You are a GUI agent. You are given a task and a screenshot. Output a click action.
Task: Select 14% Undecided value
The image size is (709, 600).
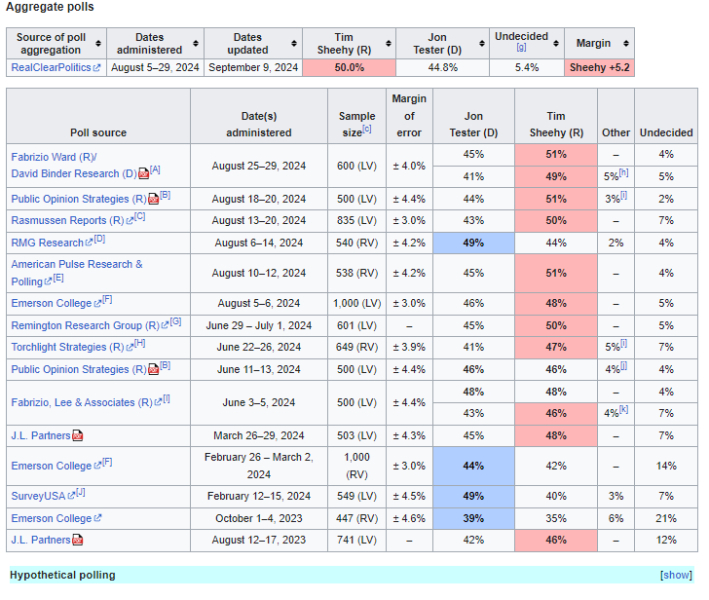coord(666,466)
